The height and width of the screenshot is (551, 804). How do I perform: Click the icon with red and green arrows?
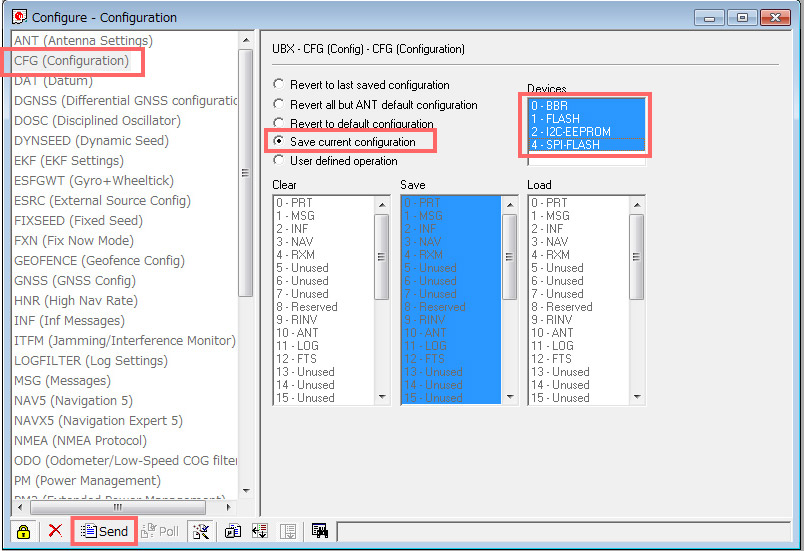click(x=257, y=531)
